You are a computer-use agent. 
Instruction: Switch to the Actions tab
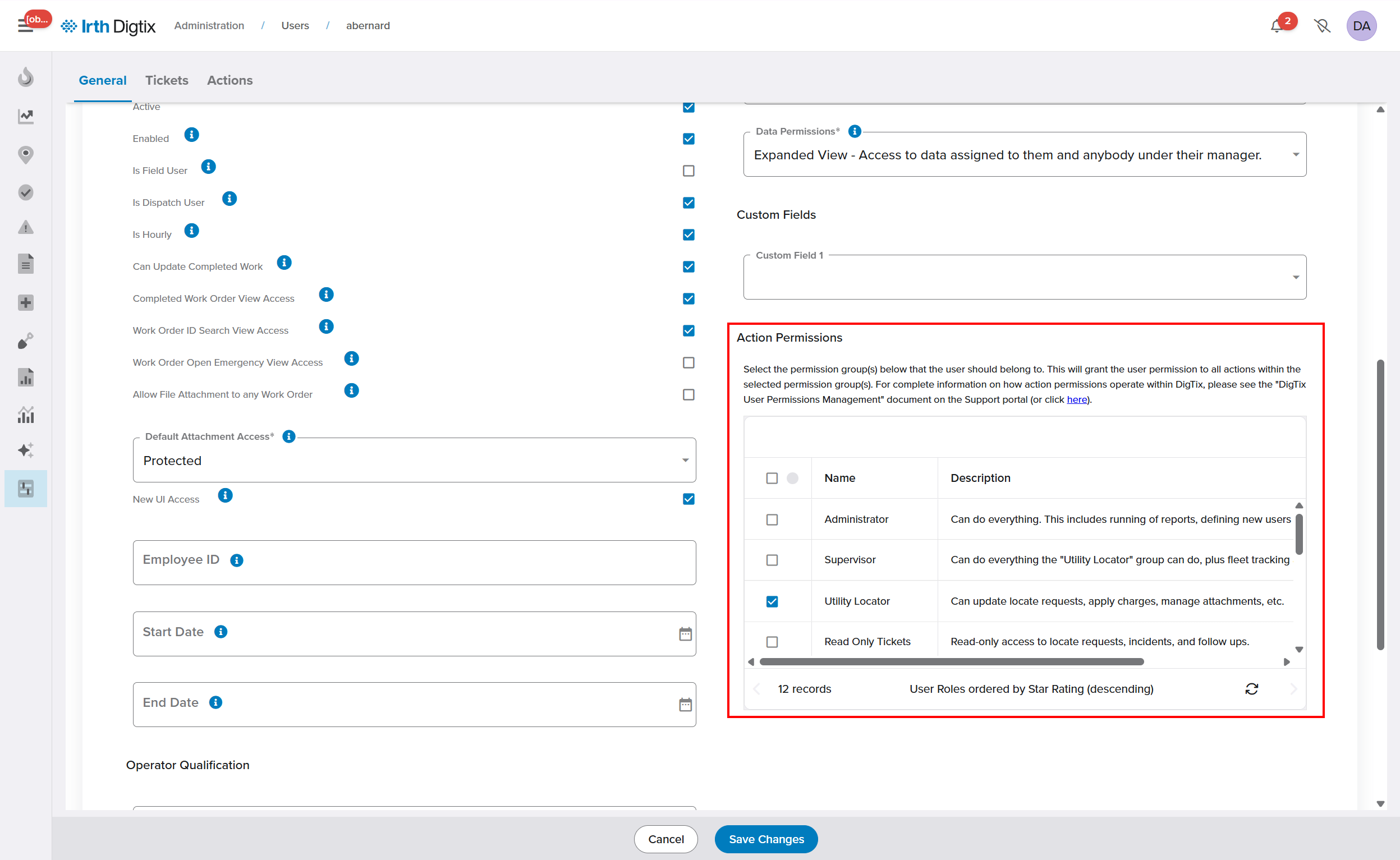(x=229, y=80)
